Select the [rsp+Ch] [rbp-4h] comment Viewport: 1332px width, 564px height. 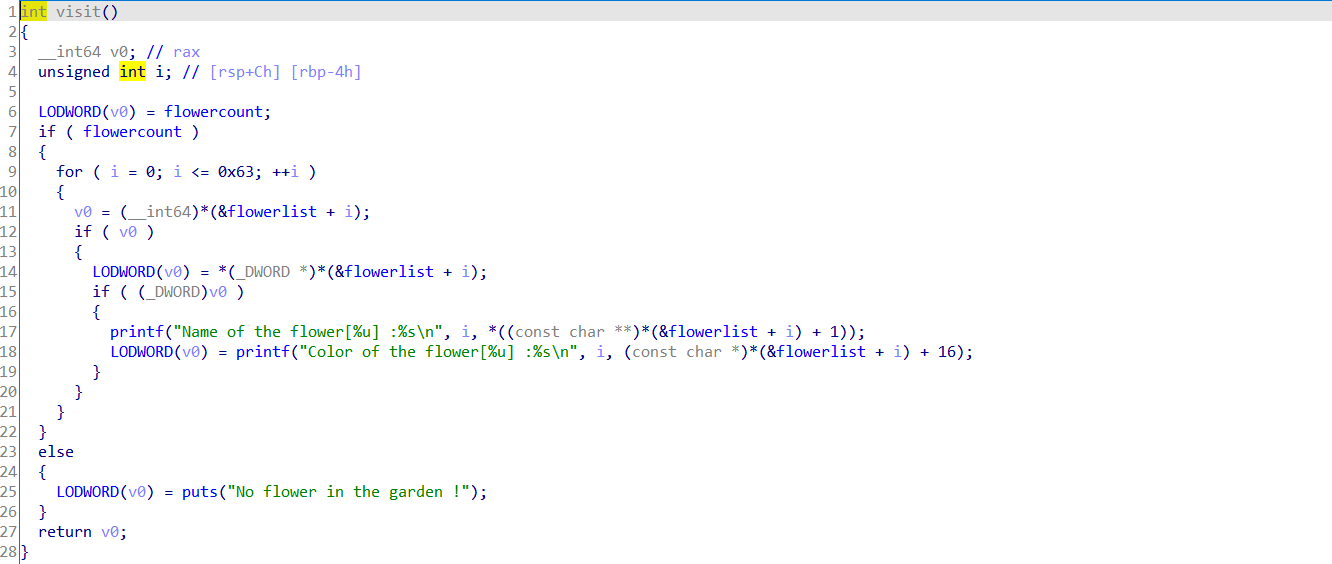tap(286, 71)
